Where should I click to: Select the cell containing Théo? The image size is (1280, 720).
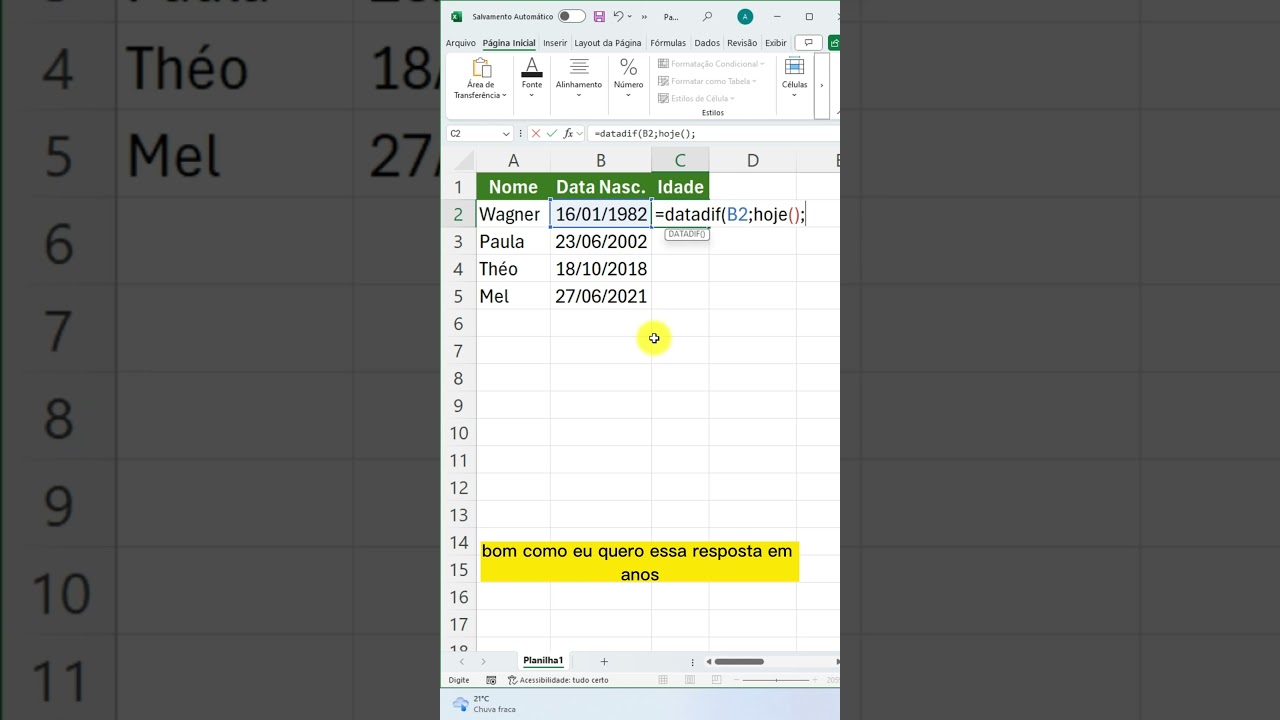513,269
